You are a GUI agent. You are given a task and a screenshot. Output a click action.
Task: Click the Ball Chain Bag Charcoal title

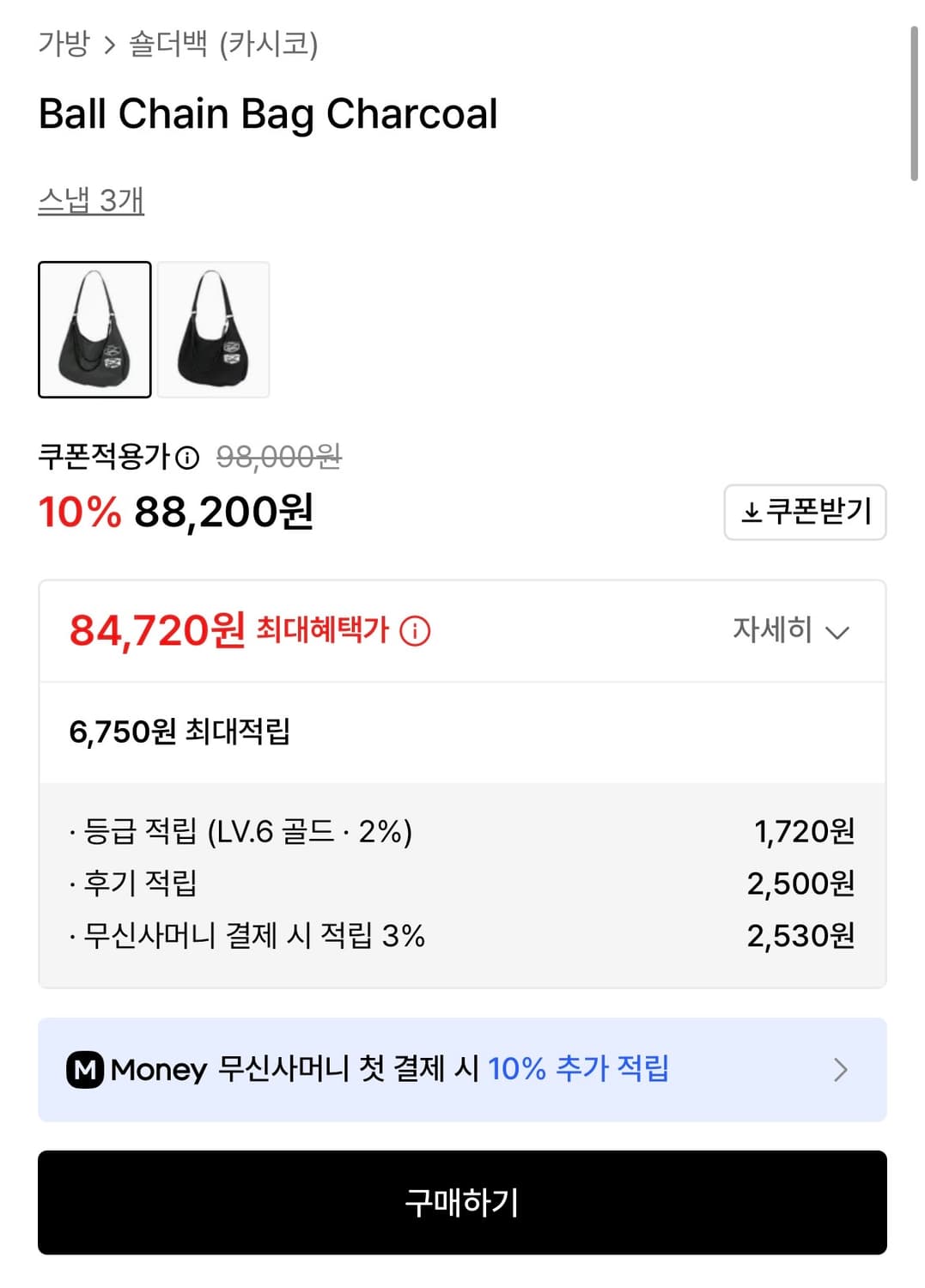[268, 114]
